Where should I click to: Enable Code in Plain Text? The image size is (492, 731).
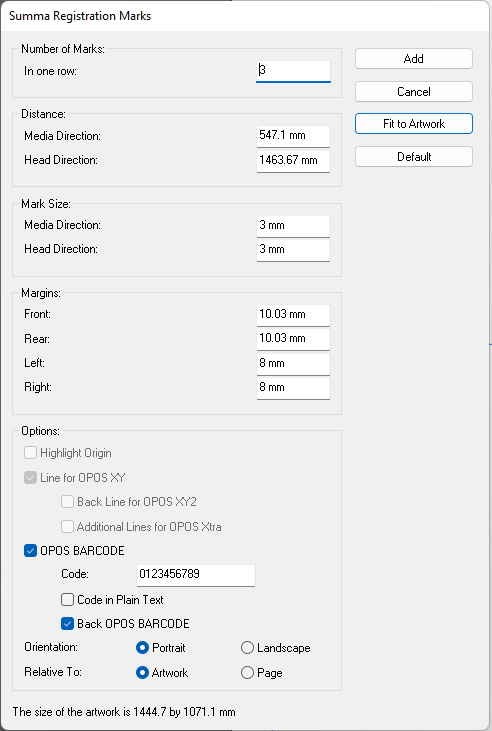click(x=68, y=600)
